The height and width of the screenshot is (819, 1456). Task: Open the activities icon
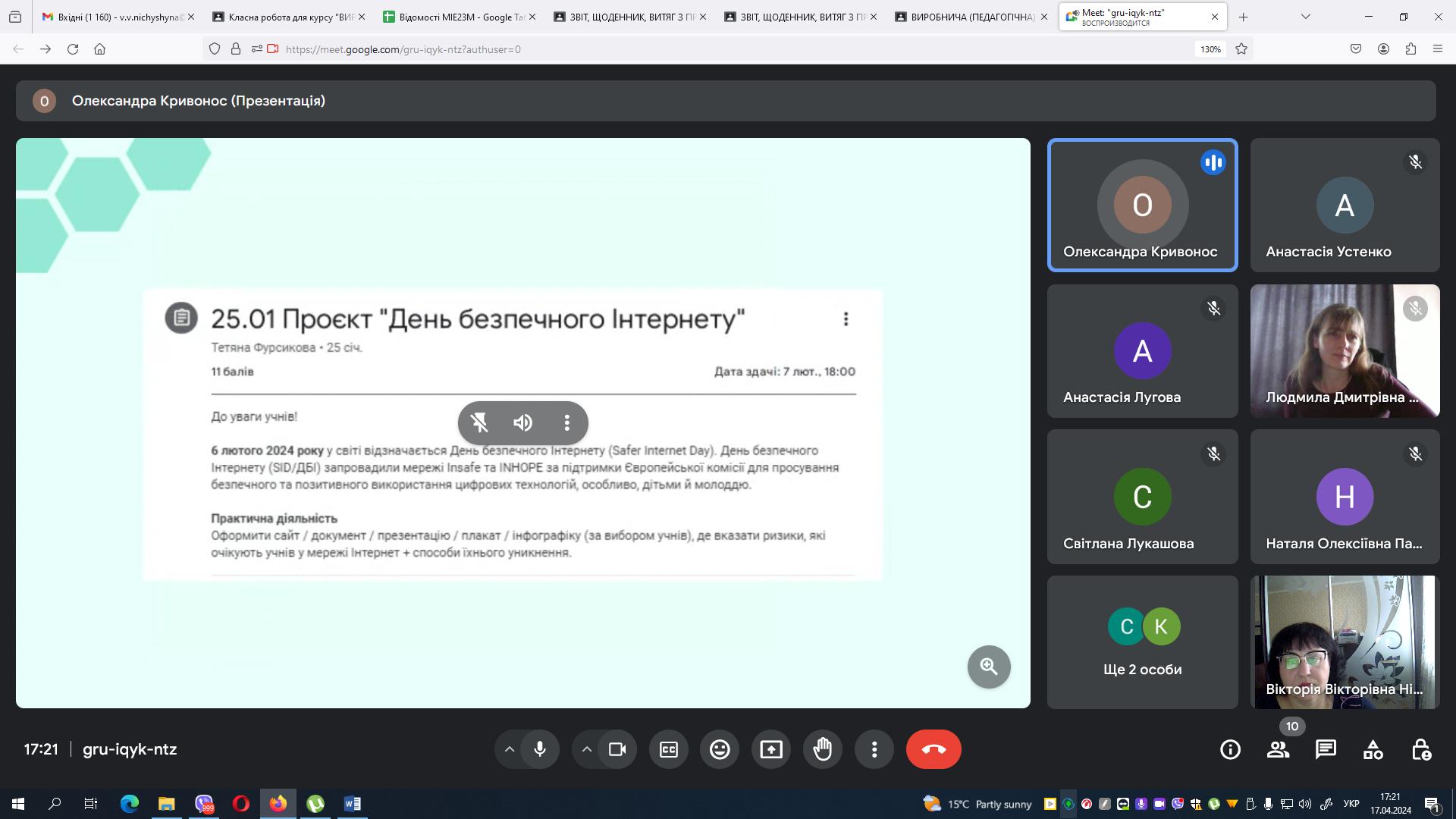[1373, 749]
